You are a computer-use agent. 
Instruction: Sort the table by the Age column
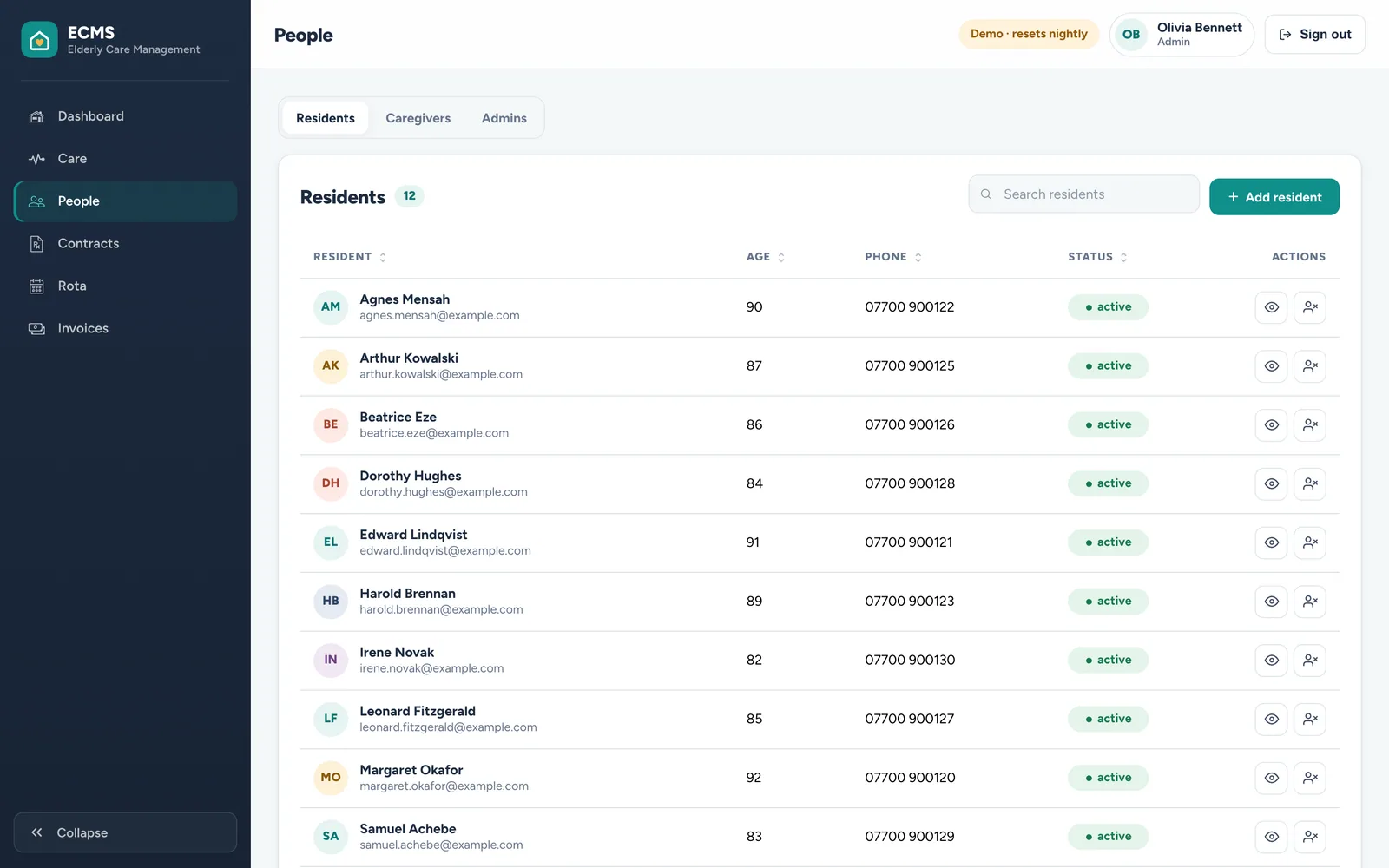(x=765, y=257)
